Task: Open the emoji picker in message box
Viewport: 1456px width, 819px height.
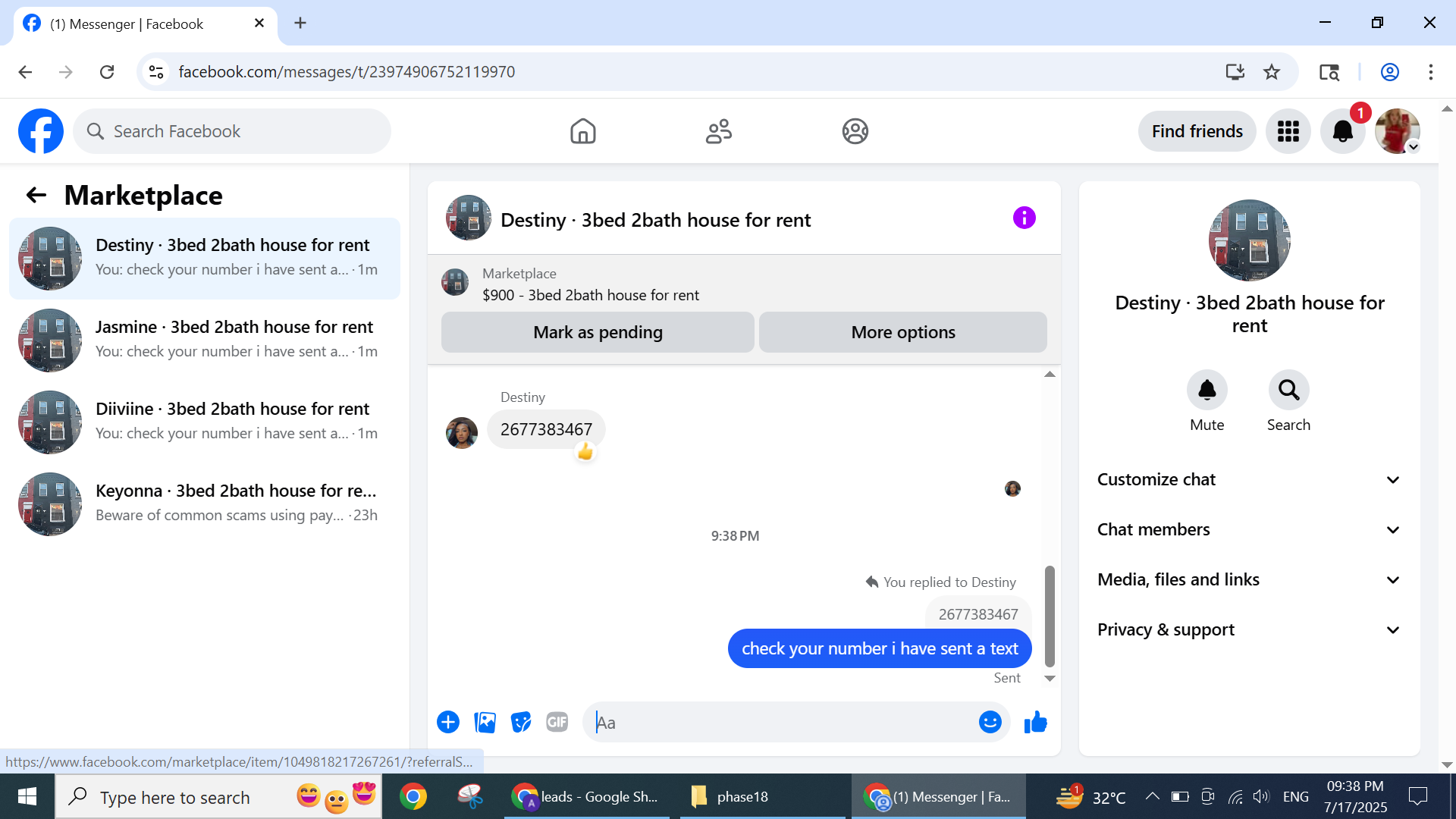Action: [x=990, y=723]
